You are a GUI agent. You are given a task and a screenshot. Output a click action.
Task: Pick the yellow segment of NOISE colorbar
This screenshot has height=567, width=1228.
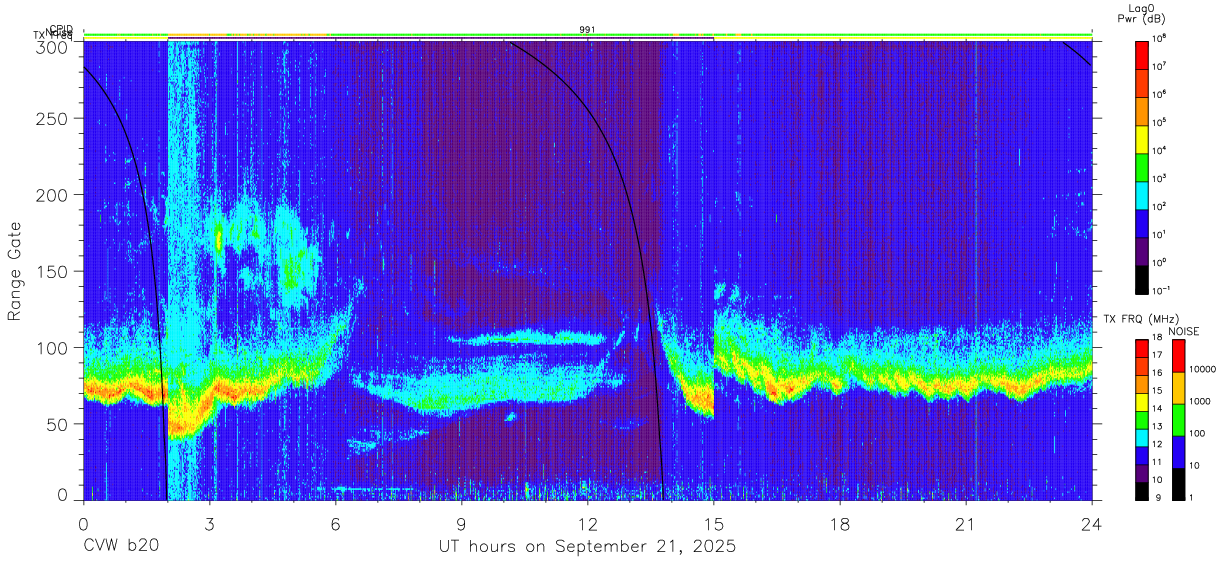click(x=1177, y=388)
